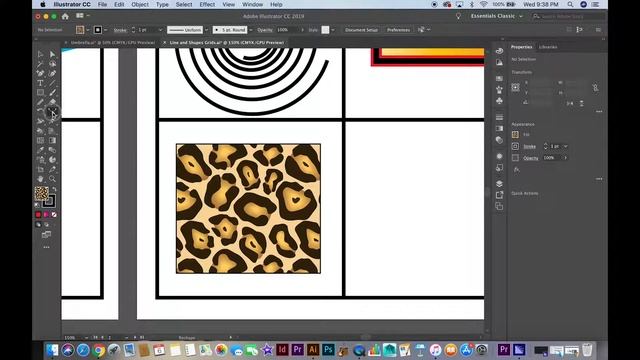Select the Rectangle tool
This screenshot has width=640, height=360.
pyautogui.click(x=40, y=93)
